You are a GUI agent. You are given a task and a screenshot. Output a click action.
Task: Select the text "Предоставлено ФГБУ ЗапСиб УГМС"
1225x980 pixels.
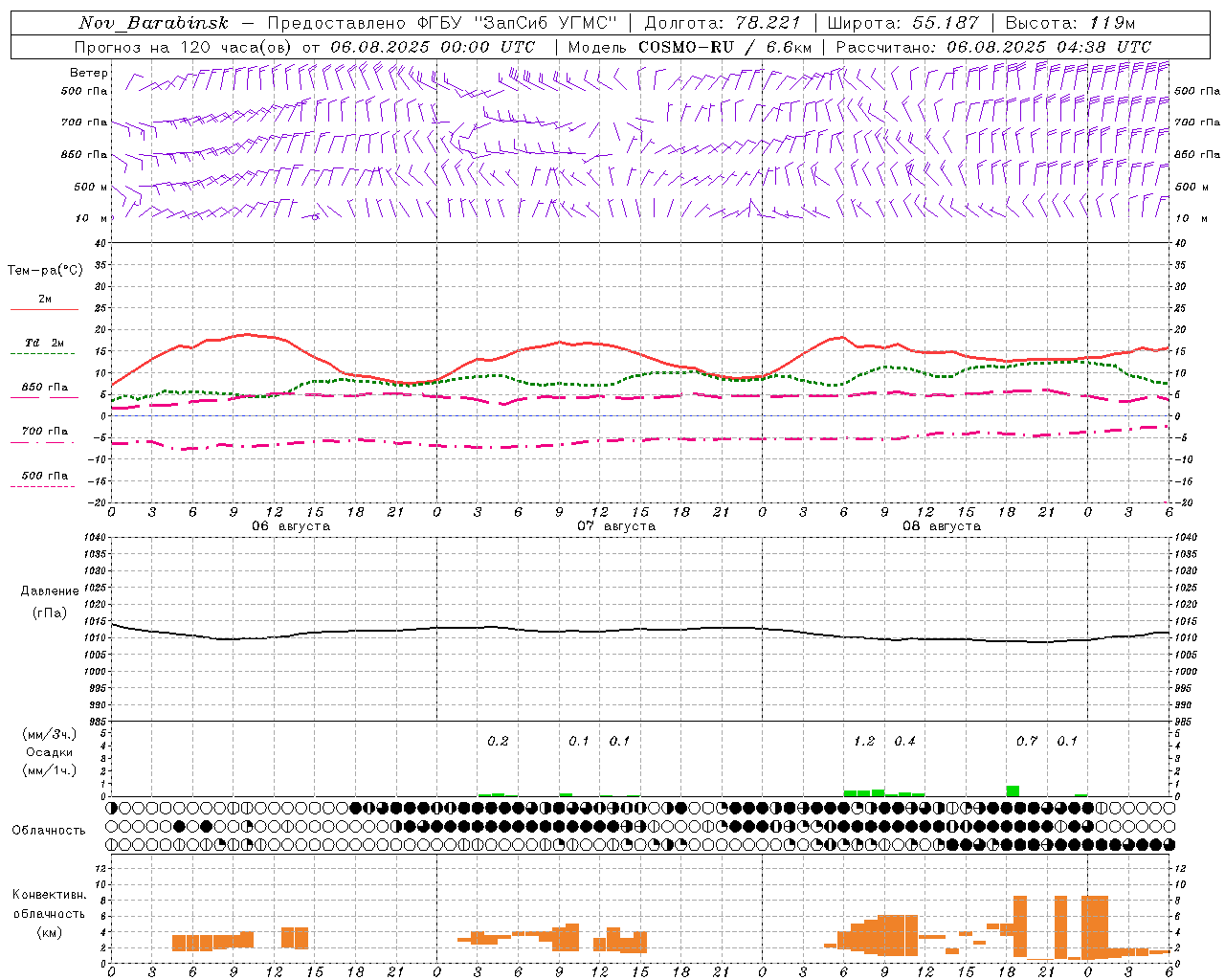click(442, 23)
